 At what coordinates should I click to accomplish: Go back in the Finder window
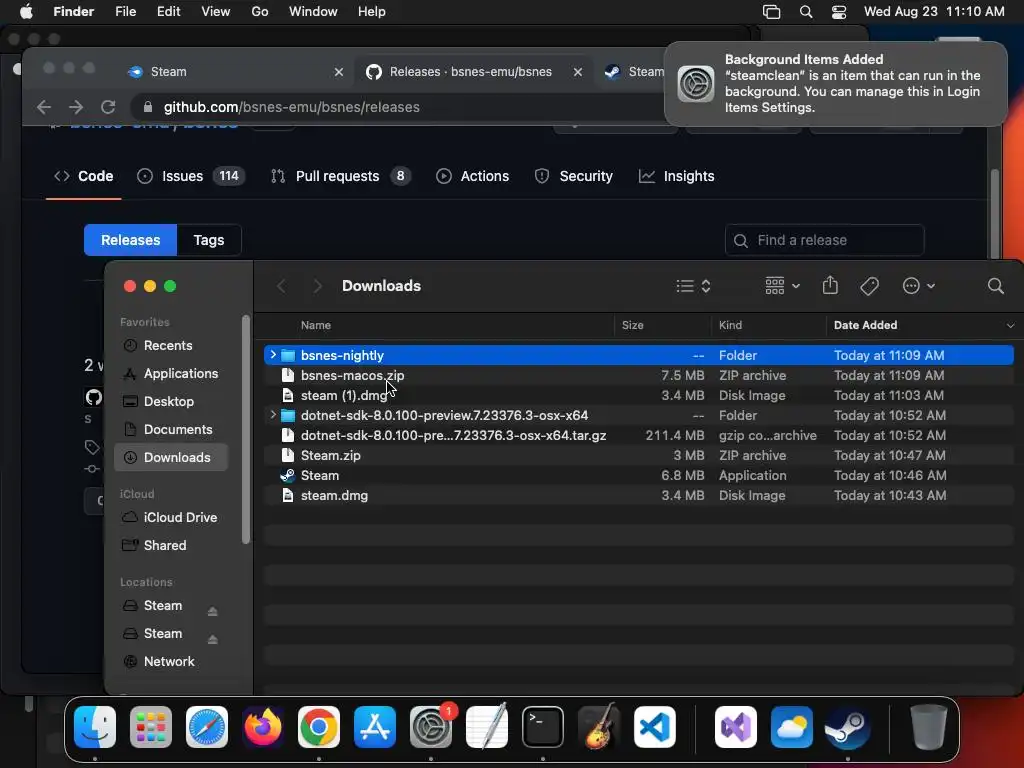(x=281, y=286)
